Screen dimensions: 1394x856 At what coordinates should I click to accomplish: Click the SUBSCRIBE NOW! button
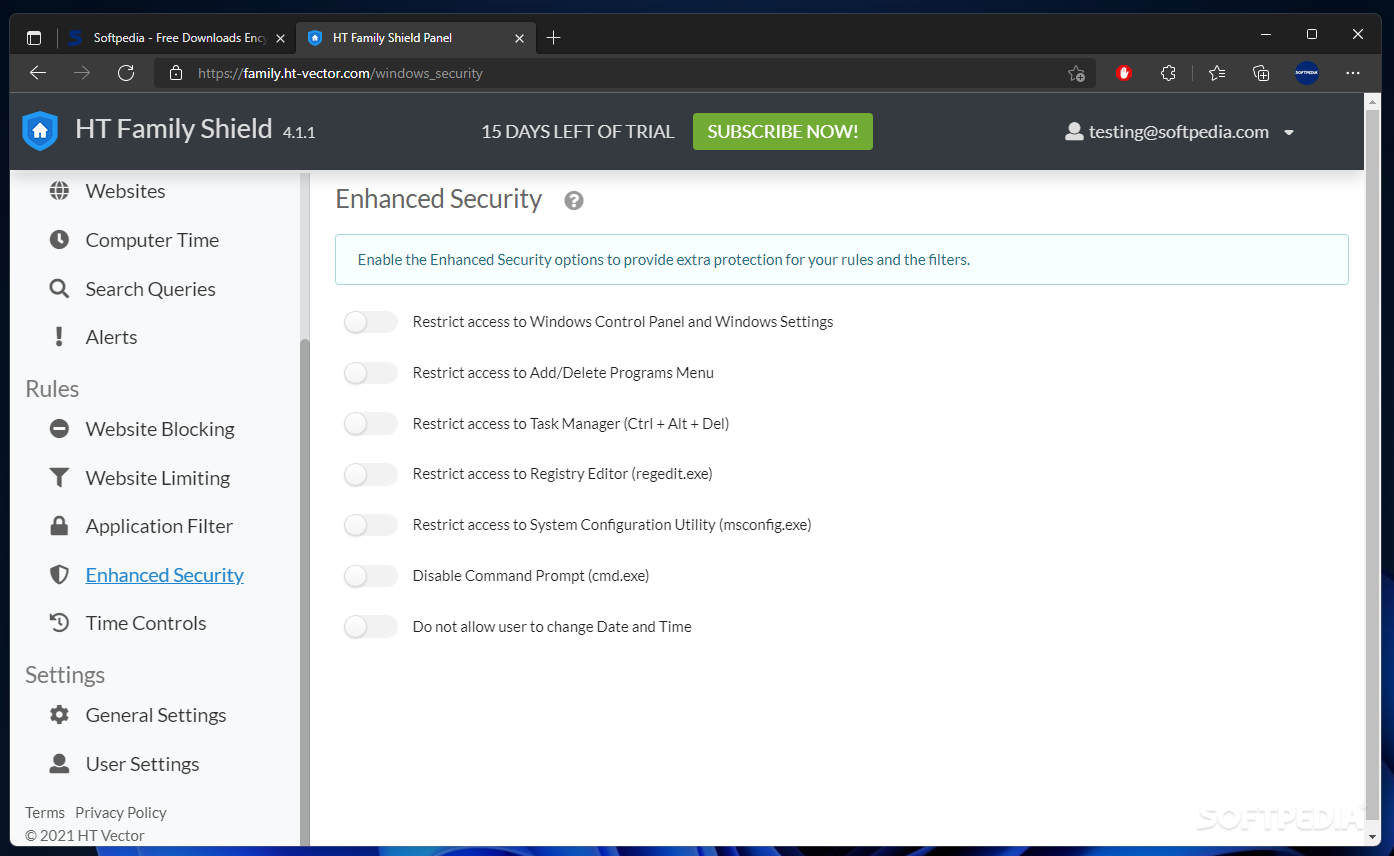click(783, 131)
